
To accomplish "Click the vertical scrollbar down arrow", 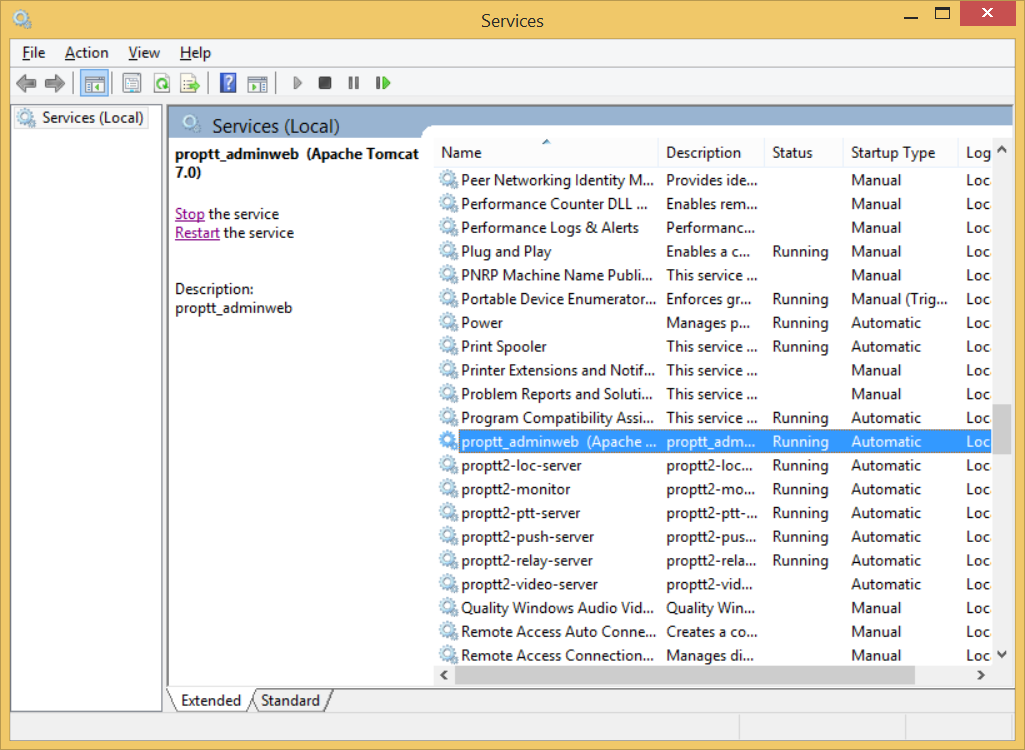I will (x=1002, y=655).
